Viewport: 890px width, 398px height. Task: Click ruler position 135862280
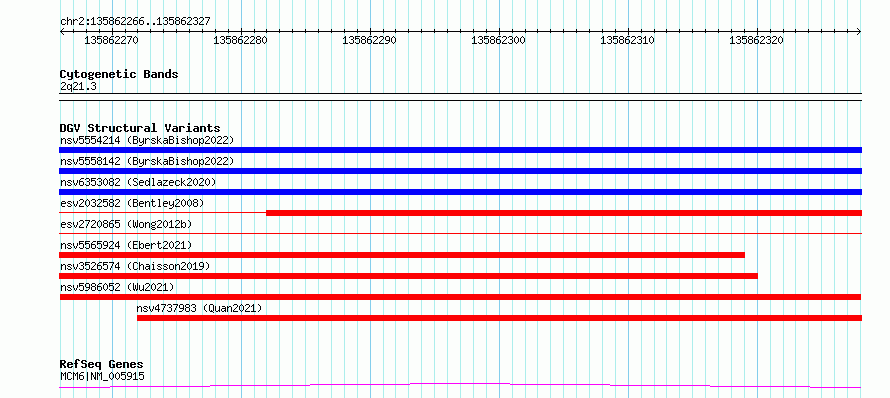click(x=241, y=41)
